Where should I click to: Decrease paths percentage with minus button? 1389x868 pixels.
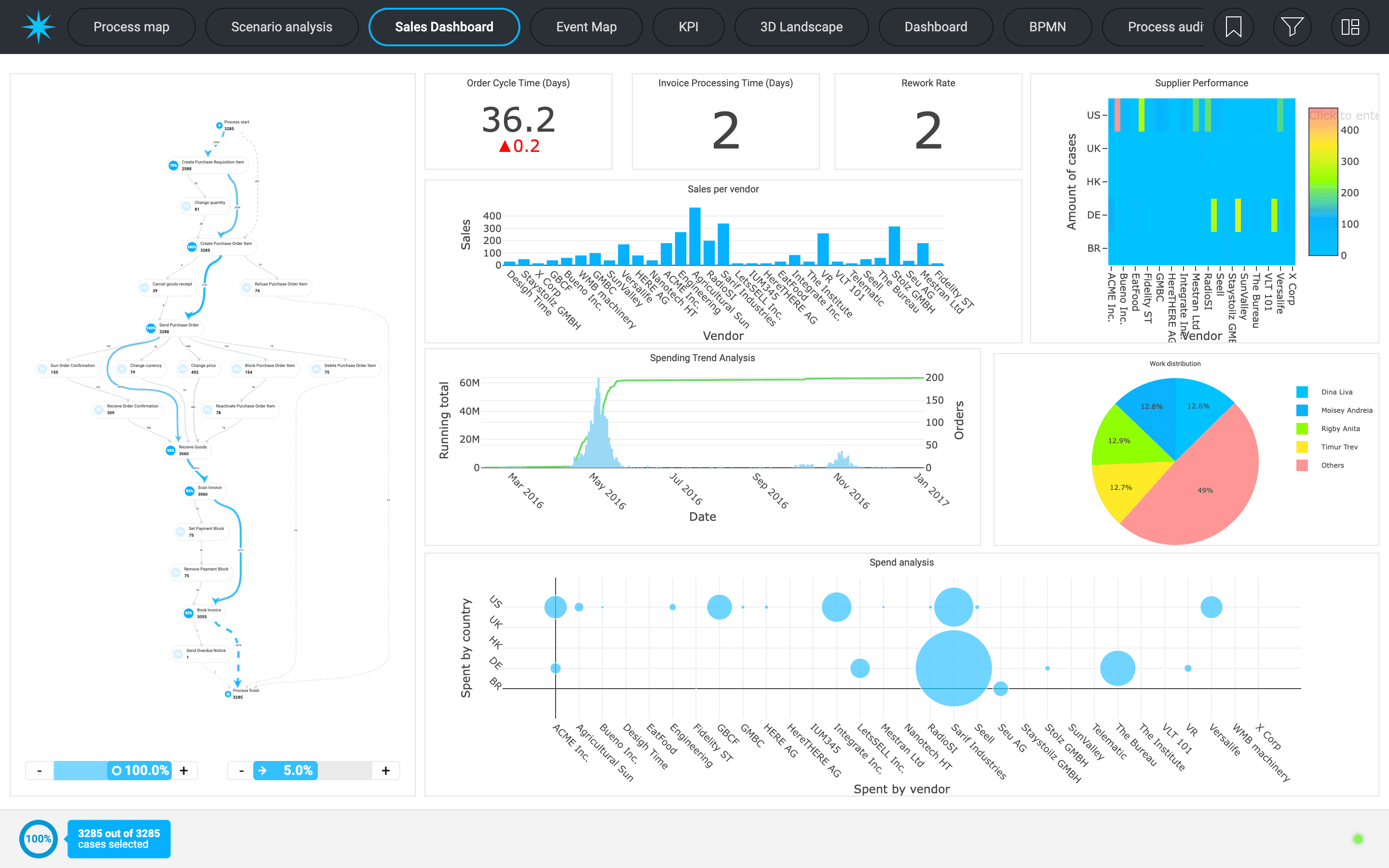coord(241,771)
